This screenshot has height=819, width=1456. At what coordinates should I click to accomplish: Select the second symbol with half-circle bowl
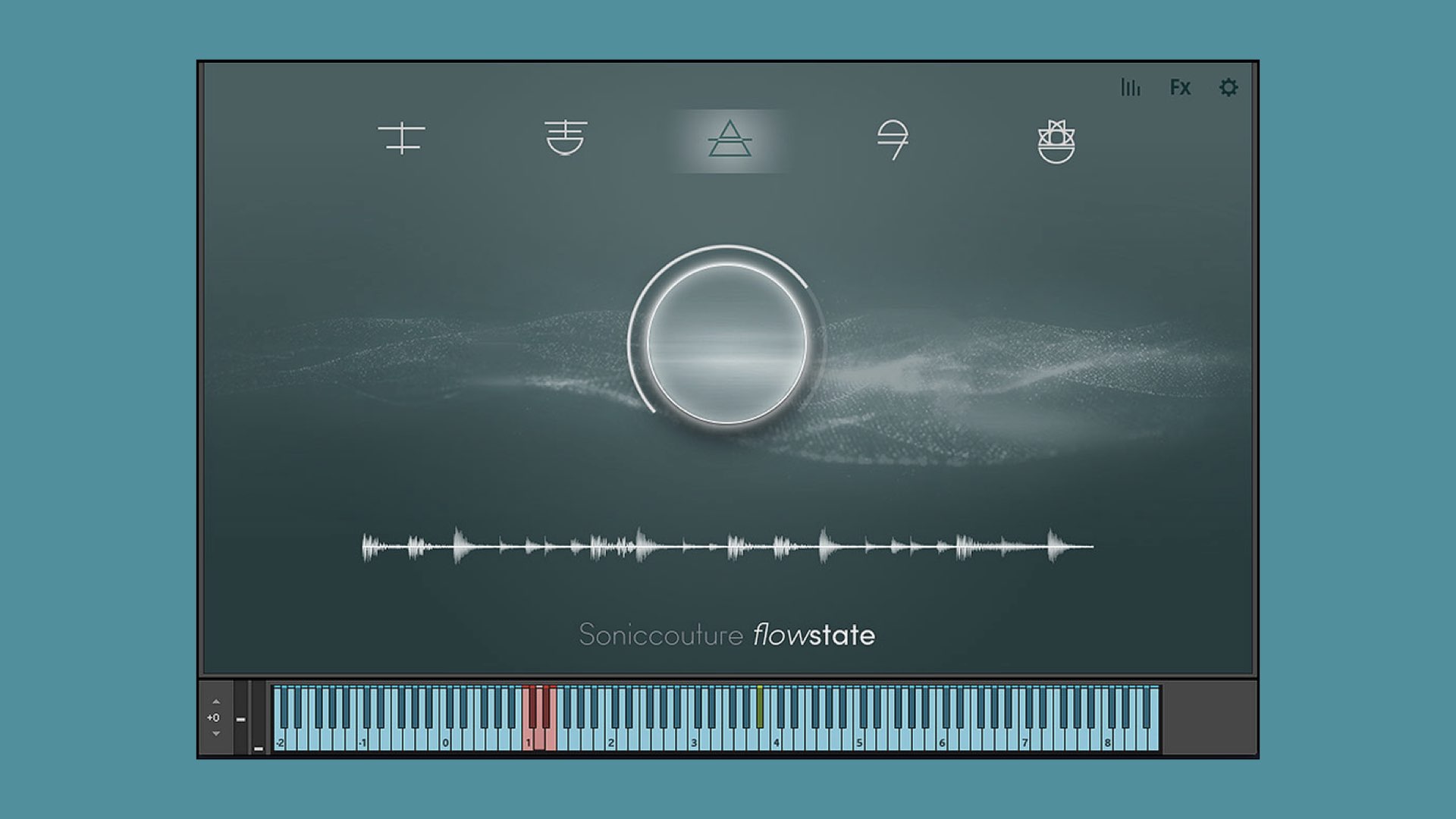[566, 138]
